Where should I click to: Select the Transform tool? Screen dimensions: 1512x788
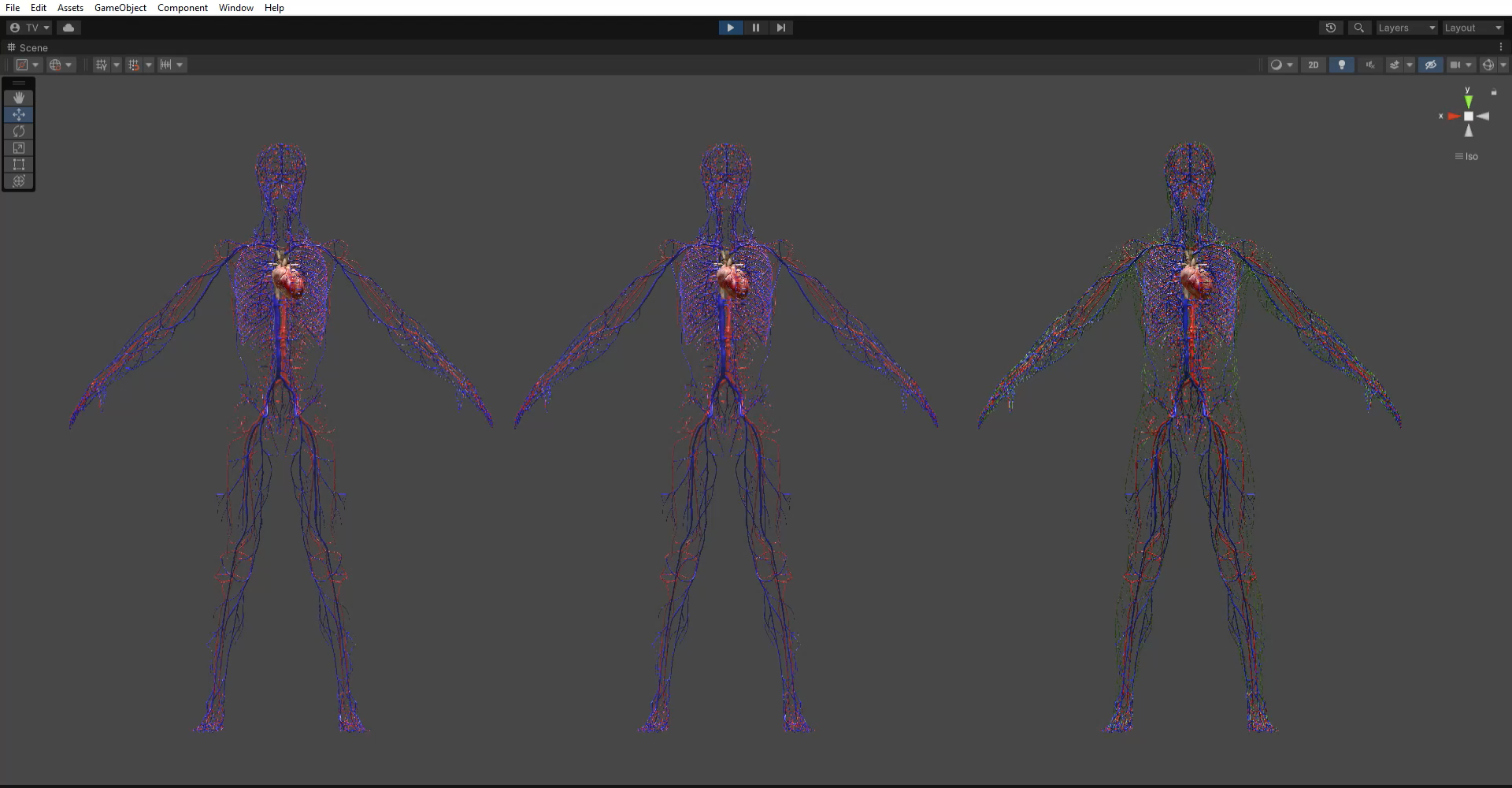point(19,181)
